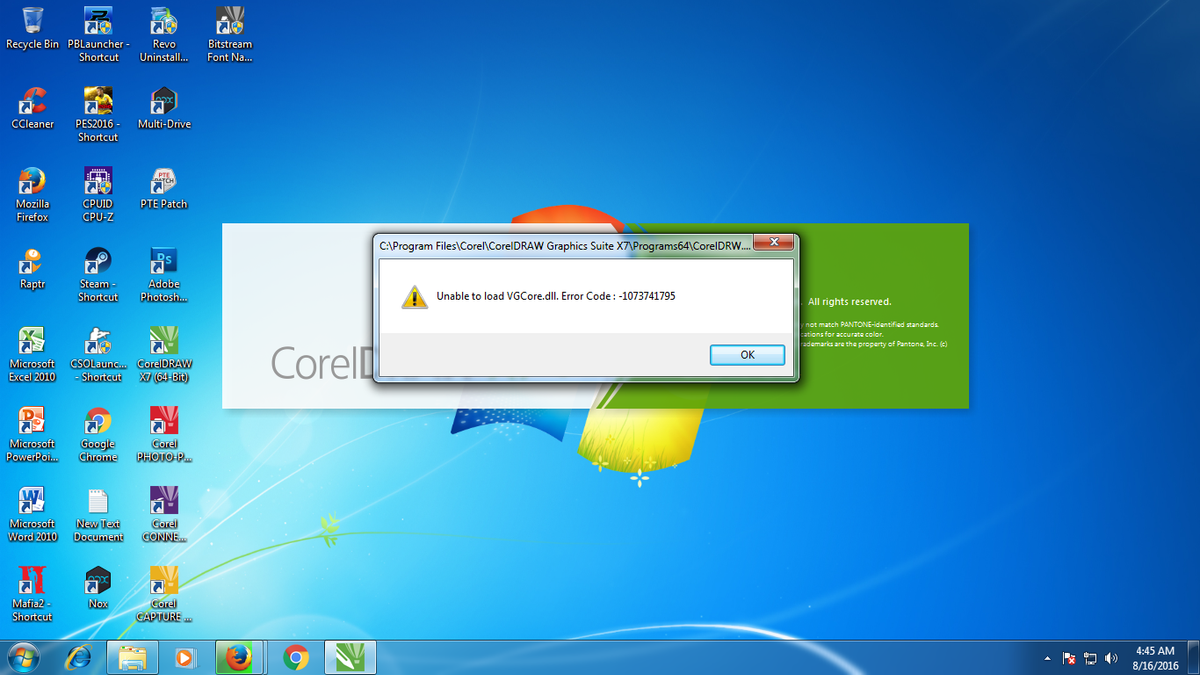Switch to Firefox on the taskbar

(238, 657)
